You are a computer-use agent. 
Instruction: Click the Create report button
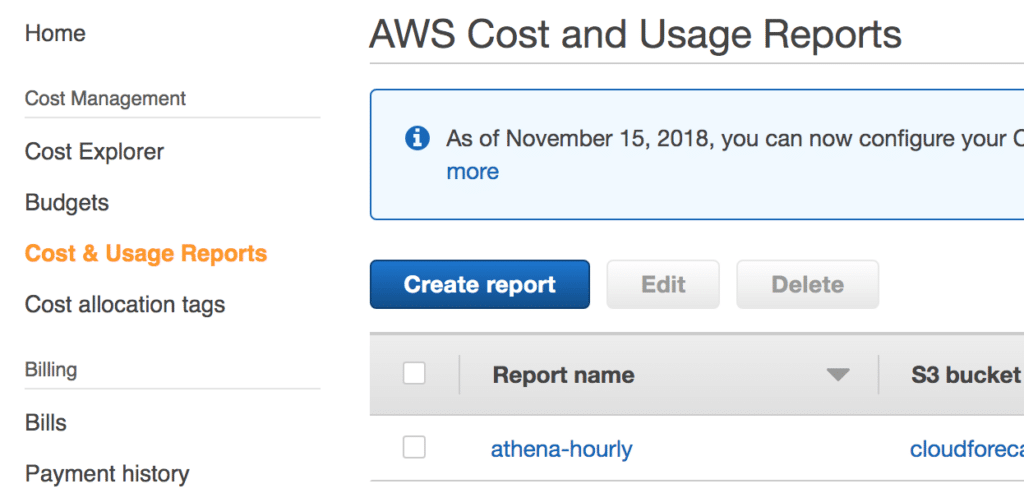pyautogui.click(x=479, y=284)
